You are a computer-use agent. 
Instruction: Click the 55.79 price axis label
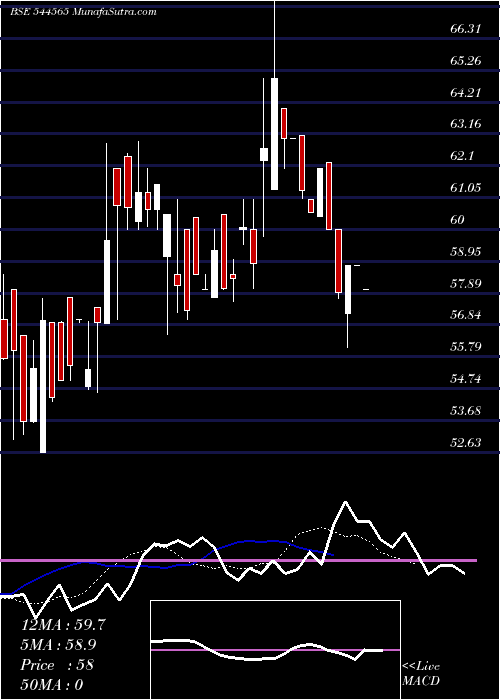tap(466, 346)
